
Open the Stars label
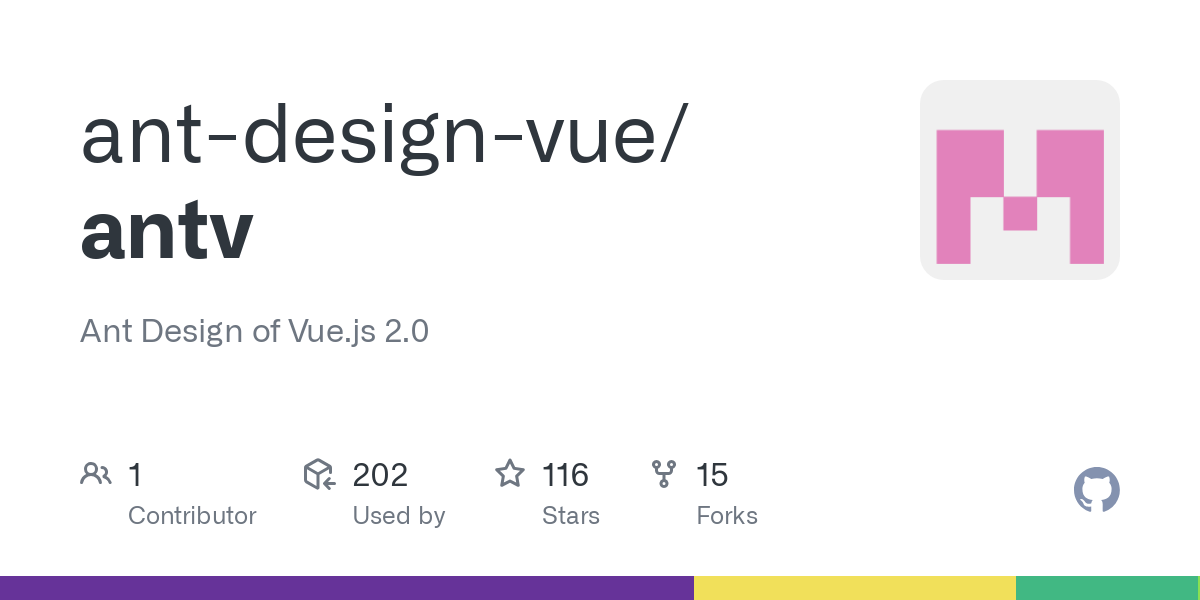coord(570,516)
